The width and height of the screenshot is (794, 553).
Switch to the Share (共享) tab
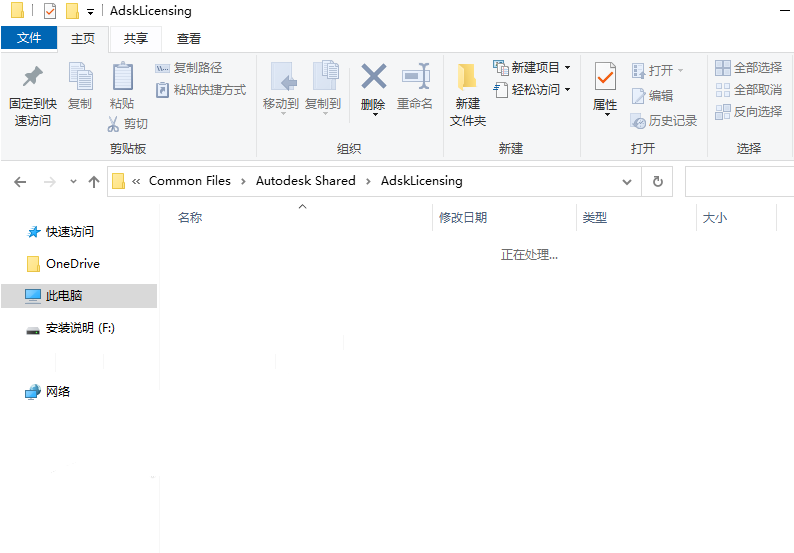click(x=136, y=38)
